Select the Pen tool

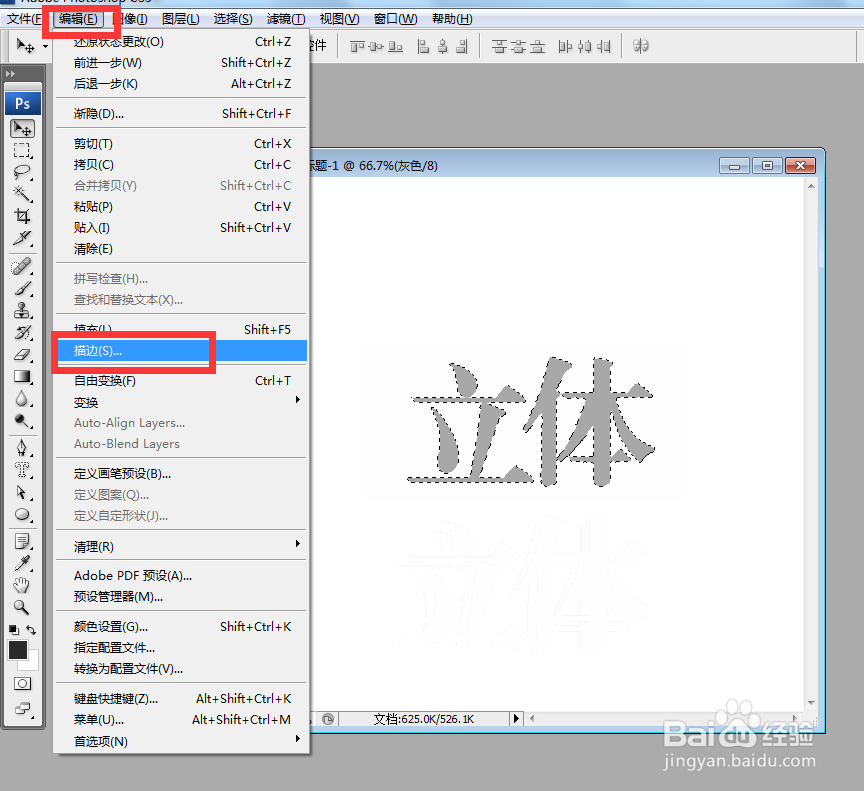point(22,447)
